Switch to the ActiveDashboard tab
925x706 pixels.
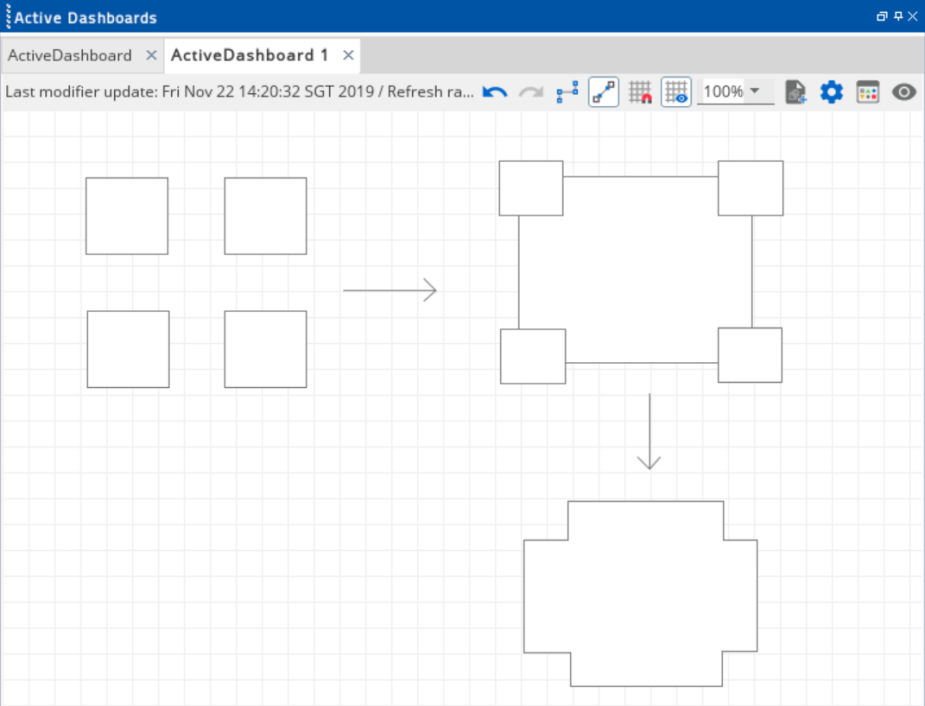click(x=70, y=55)
